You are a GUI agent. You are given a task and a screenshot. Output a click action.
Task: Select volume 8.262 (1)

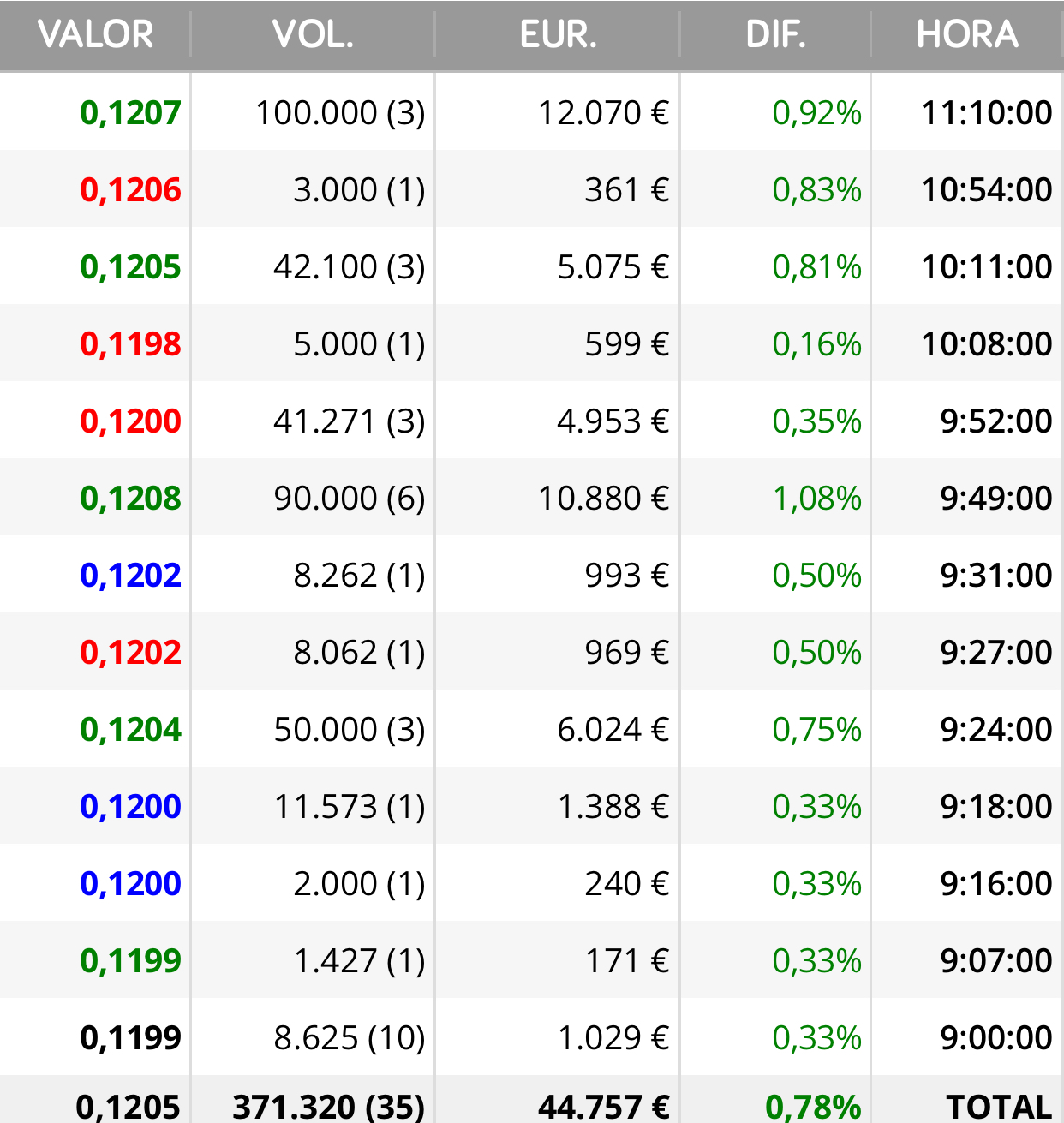pos(359,576)
